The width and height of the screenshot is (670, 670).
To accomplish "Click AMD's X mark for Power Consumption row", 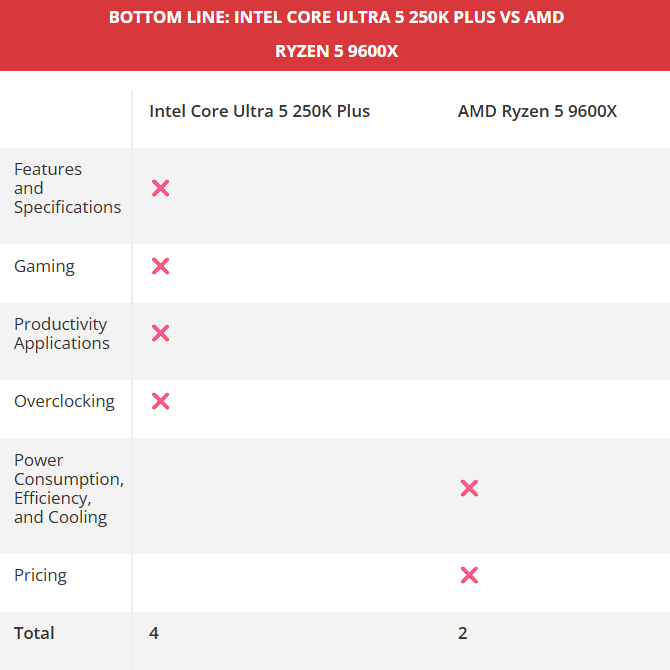I will click(x=469, y=488).
